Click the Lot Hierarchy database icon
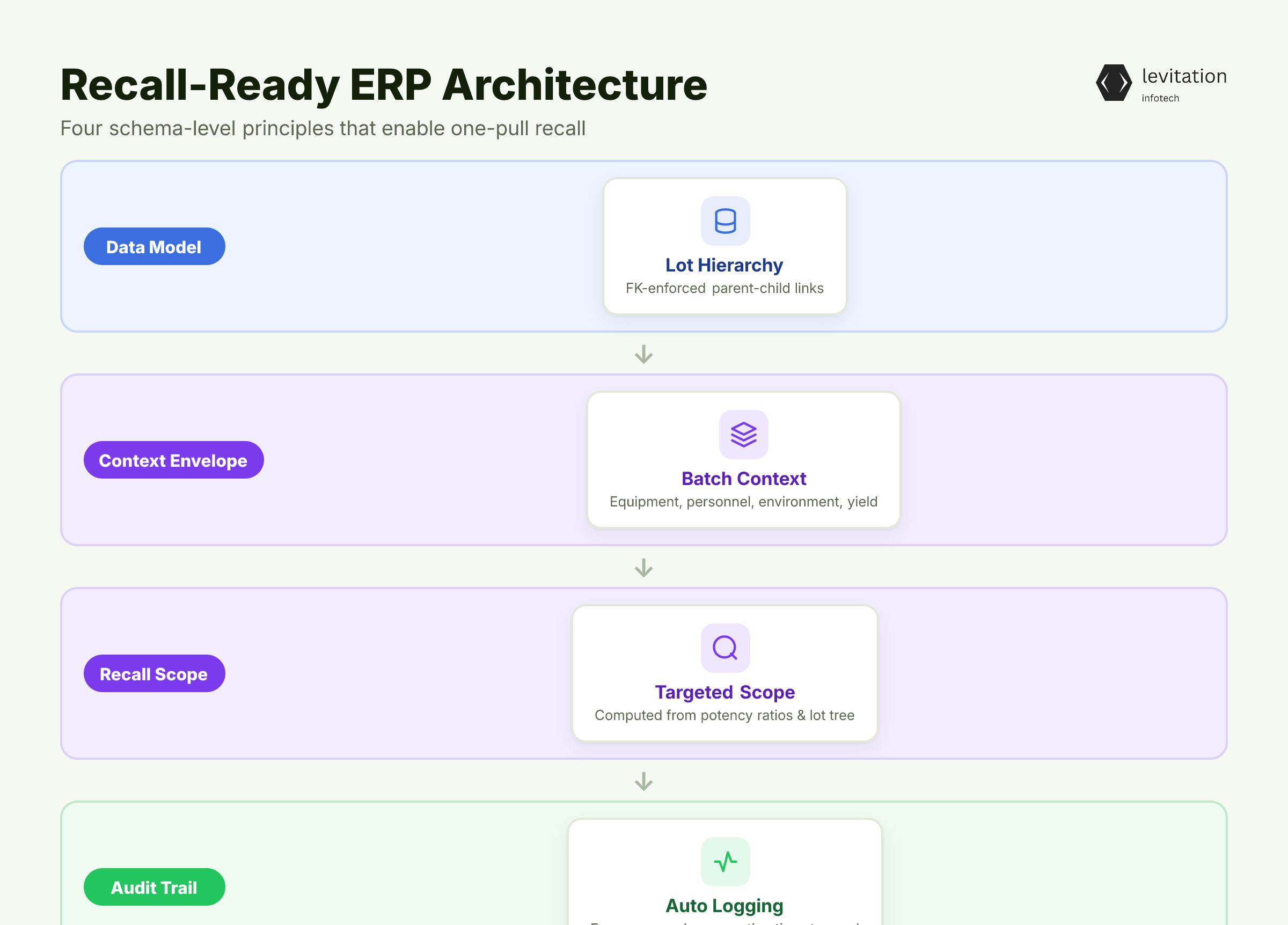This screenshot has width=1288, height=925. click(x=725, y=221)
